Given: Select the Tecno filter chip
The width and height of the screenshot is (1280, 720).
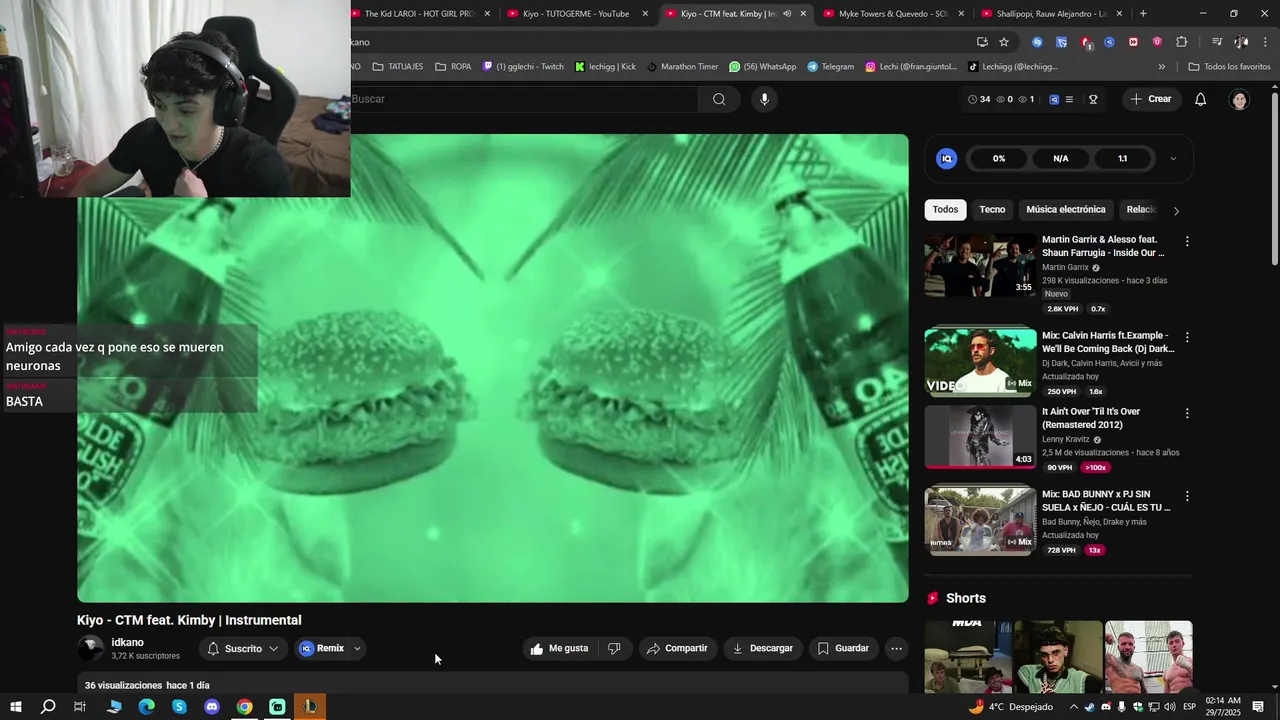Looking at the screenshot, I should (x=992, y=210).
